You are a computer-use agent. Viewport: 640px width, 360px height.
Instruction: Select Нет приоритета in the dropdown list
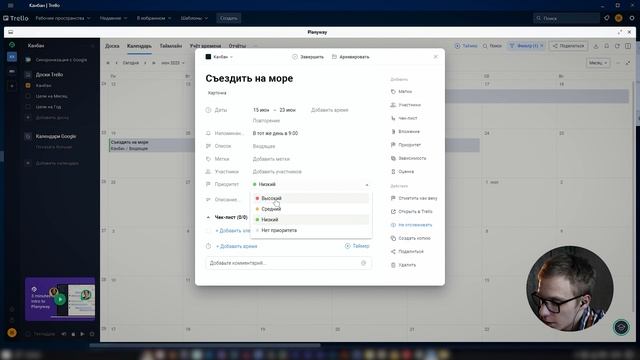pos(311,230)
